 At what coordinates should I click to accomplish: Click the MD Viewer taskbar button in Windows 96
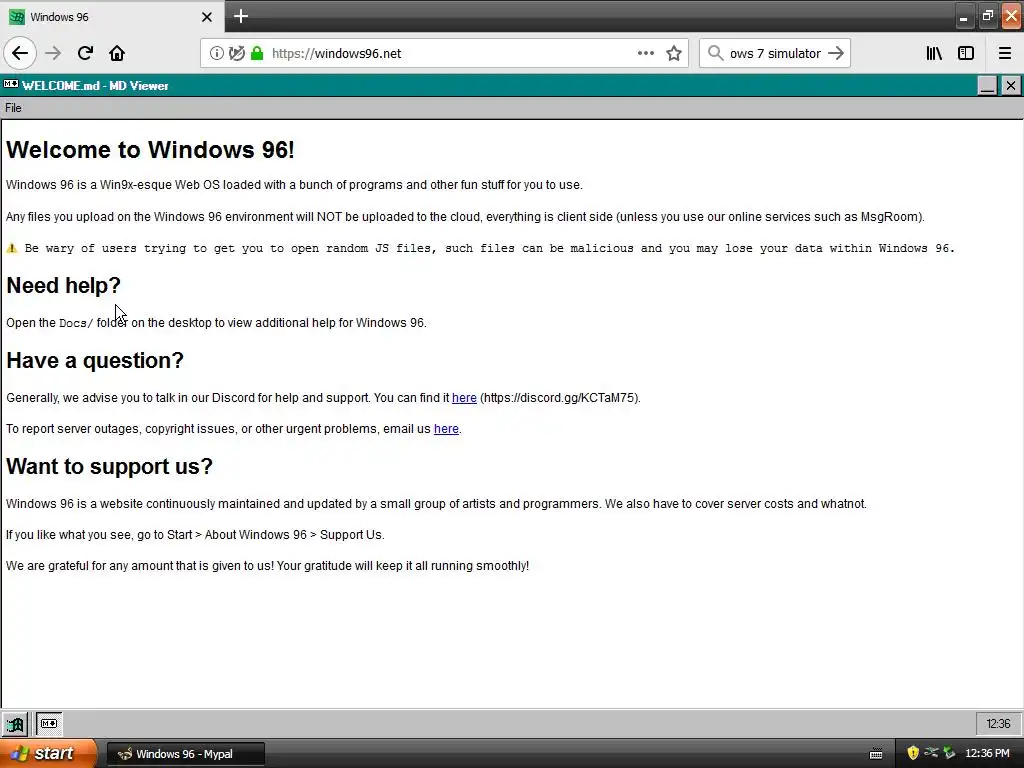click(x=49, y=724)
